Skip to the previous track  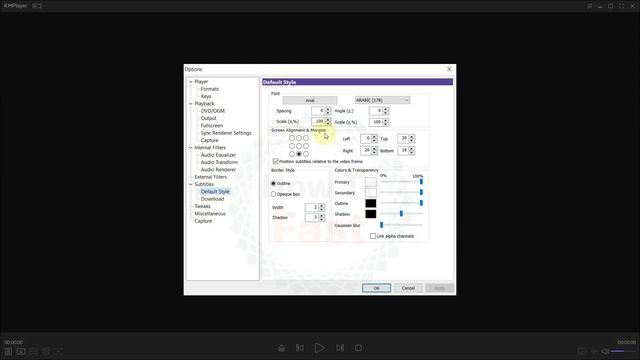[300, 348]
